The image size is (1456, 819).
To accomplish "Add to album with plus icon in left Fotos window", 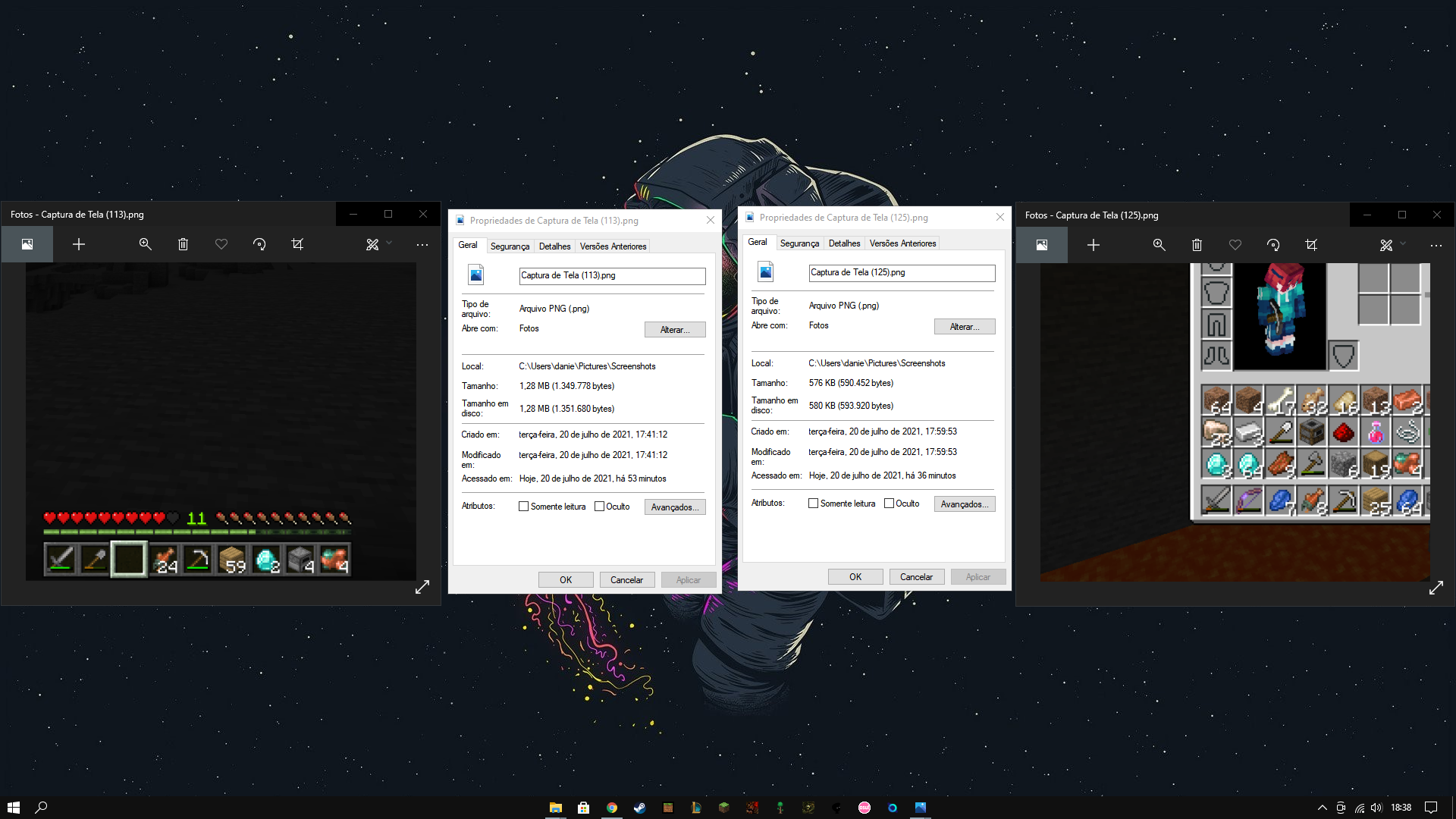I will 79,244.
